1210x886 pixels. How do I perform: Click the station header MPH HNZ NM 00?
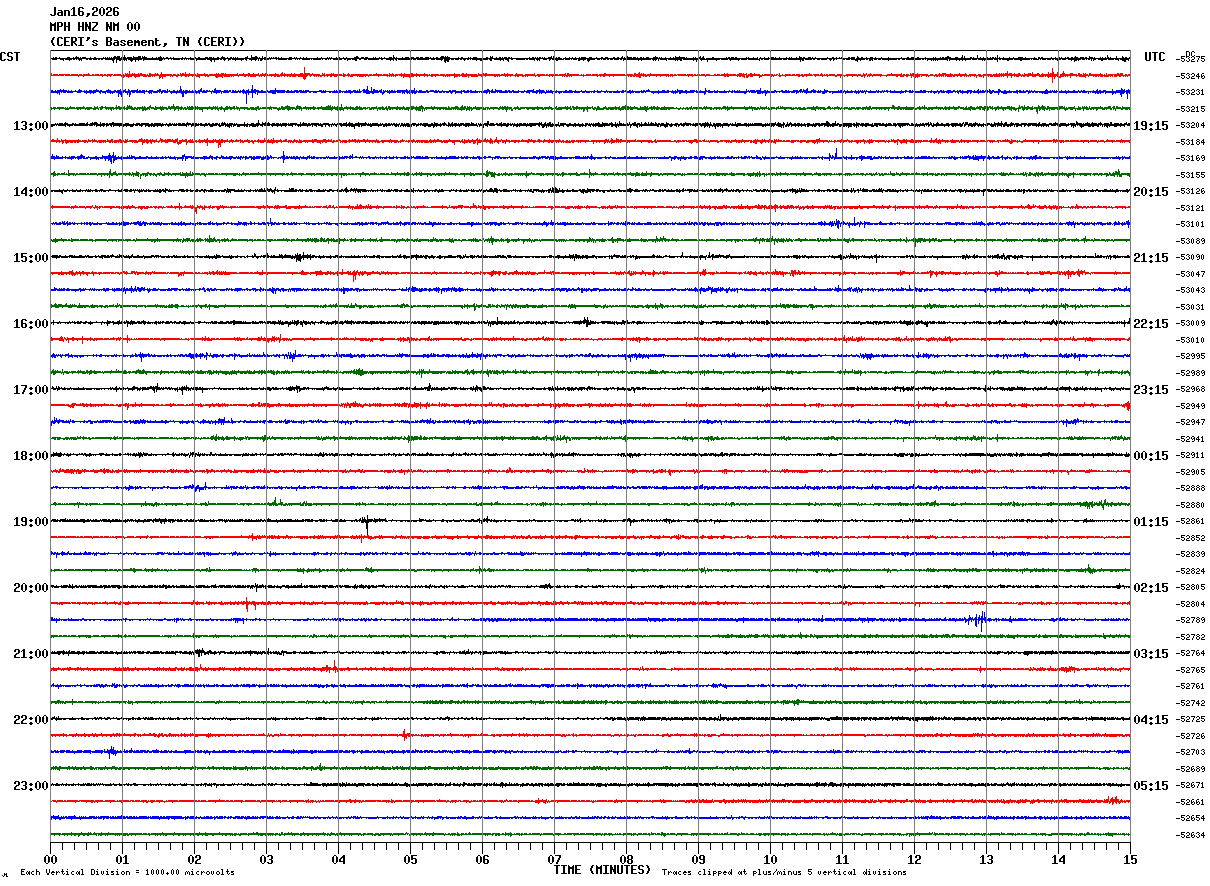[x=95, y=27]
